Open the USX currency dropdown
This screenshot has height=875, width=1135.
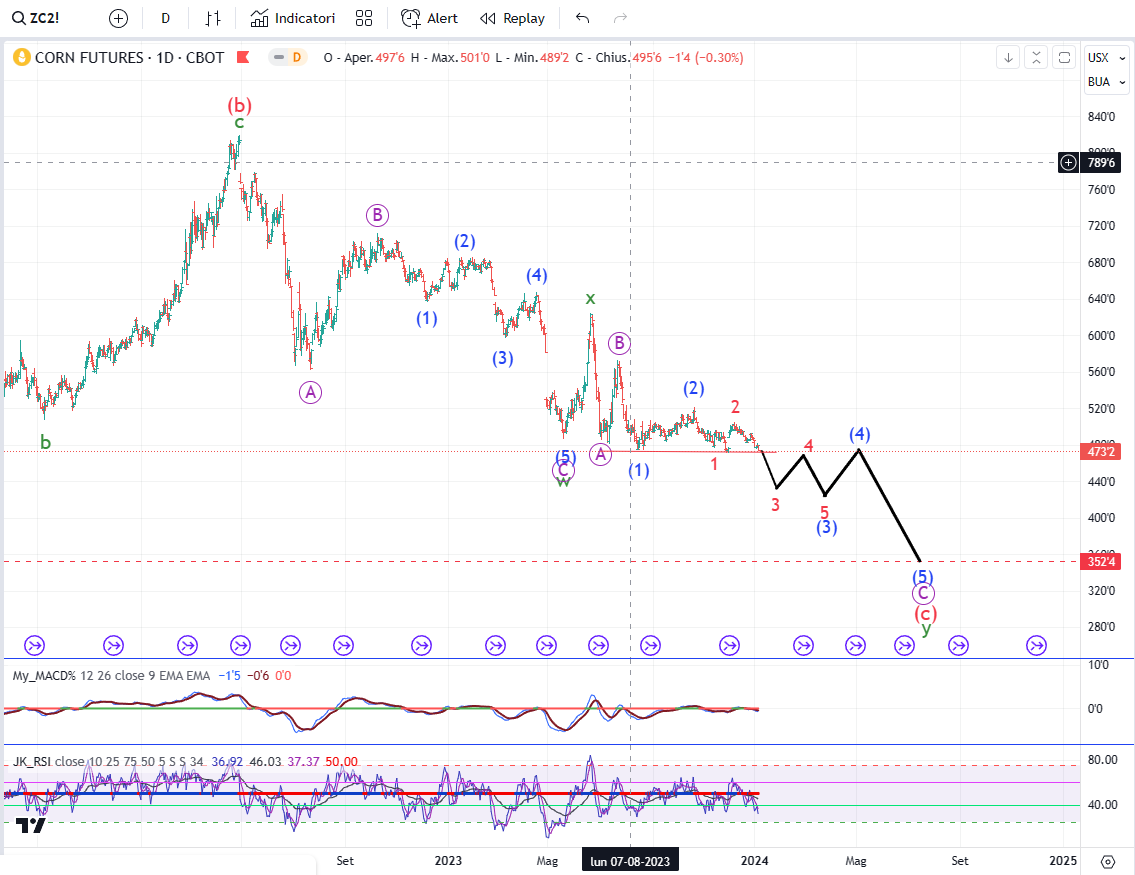click(x=1107, y=58)
